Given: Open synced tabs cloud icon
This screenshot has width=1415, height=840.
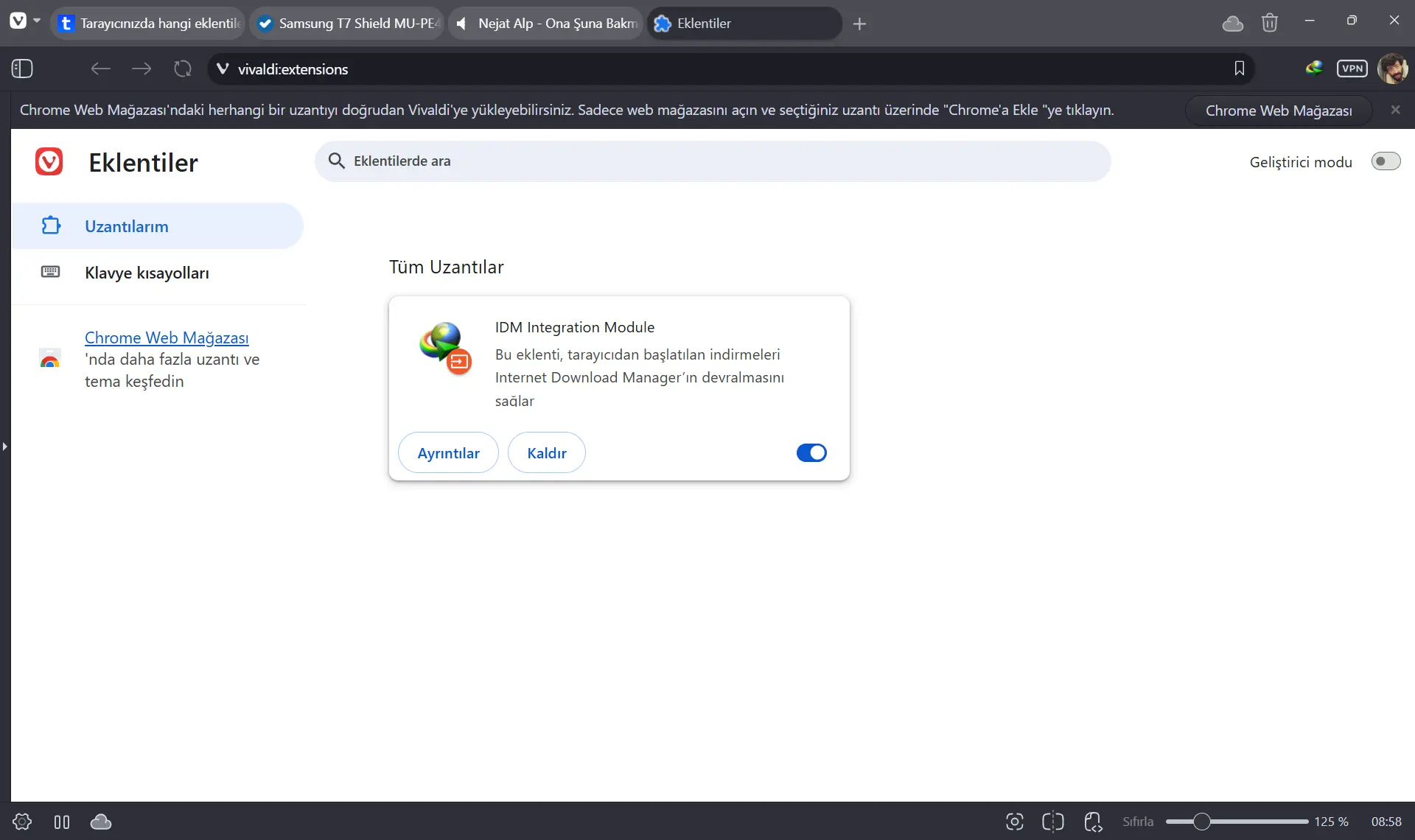Looking at the screenshot, I should pyautogui.click(x=1233, y=24).
